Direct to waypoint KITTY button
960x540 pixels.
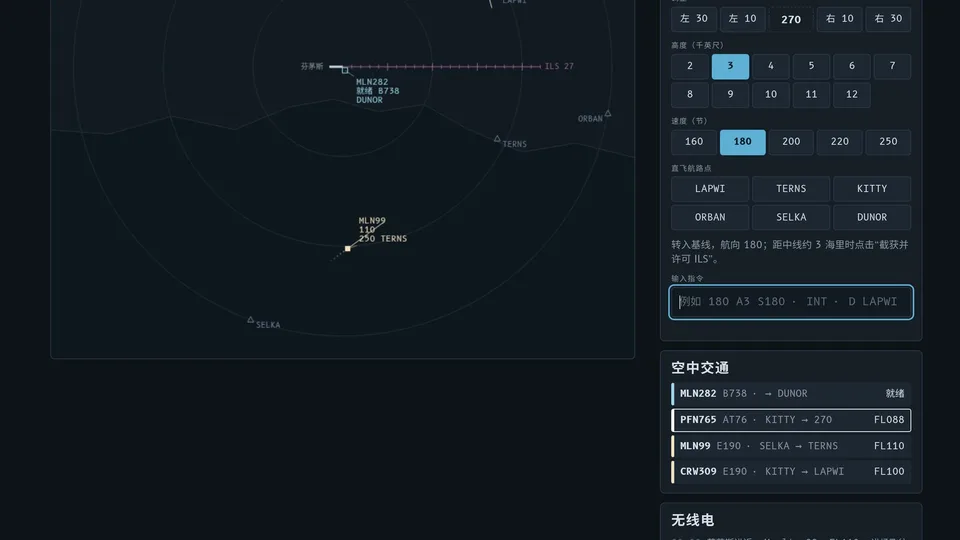click(872, 189)
